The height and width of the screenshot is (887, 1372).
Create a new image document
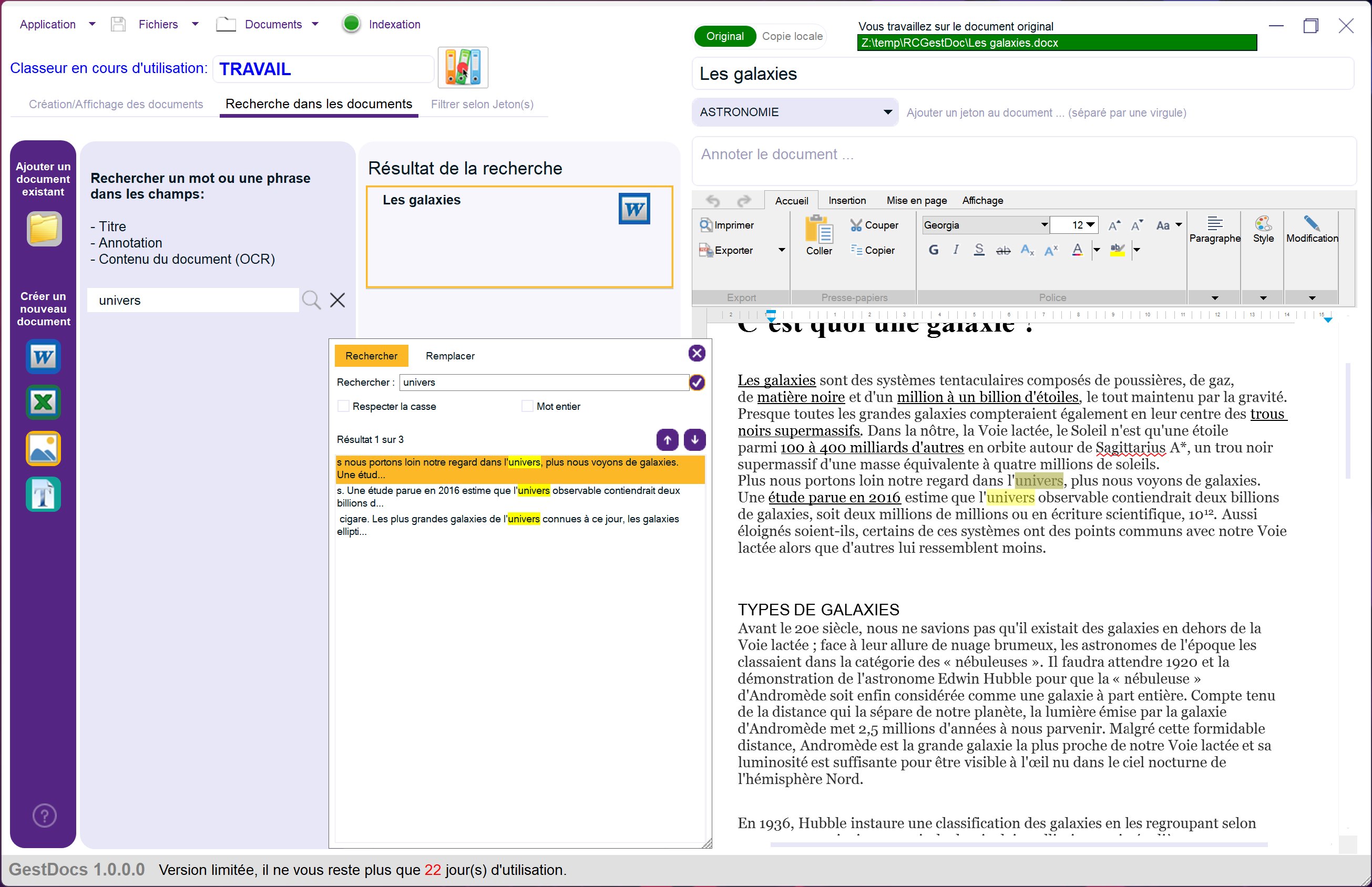(43, 448)
